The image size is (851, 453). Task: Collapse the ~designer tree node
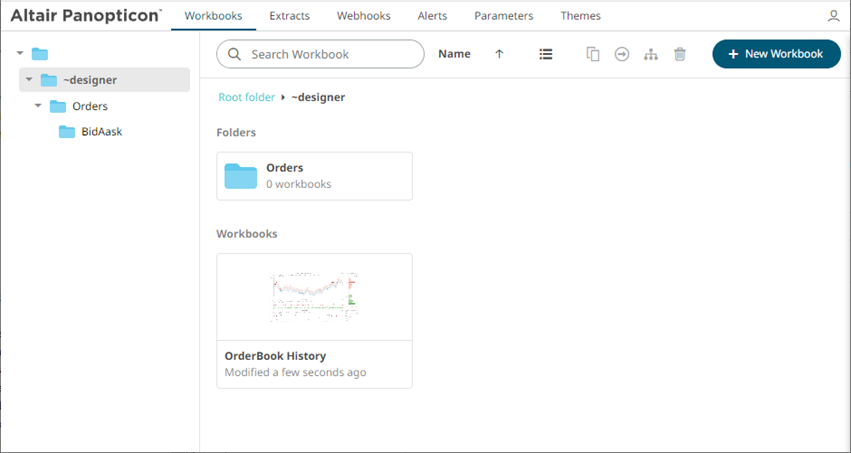(x=29, y=80)
